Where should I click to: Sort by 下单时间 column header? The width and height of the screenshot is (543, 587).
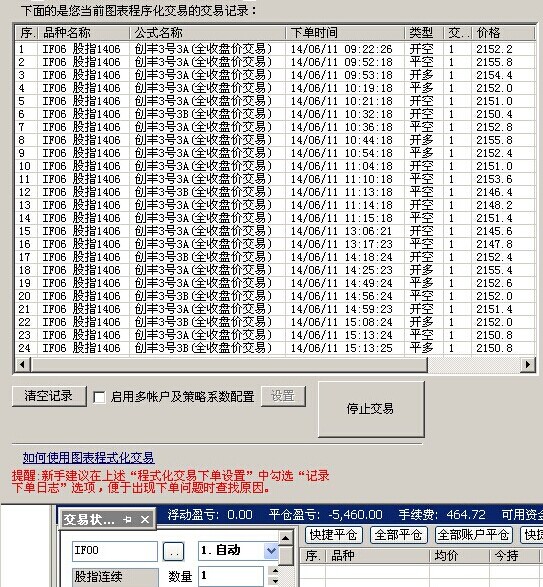click(345, 33)
